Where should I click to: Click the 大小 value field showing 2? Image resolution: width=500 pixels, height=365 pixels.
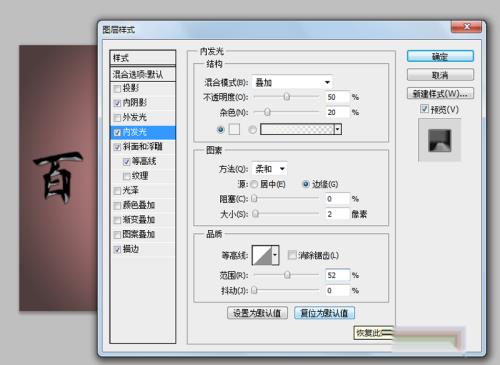(x=337, y=214)
